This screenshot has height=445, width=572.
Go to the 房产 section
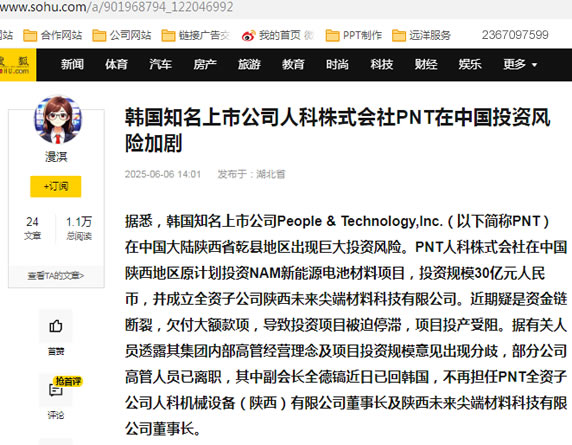coord(205,65)
